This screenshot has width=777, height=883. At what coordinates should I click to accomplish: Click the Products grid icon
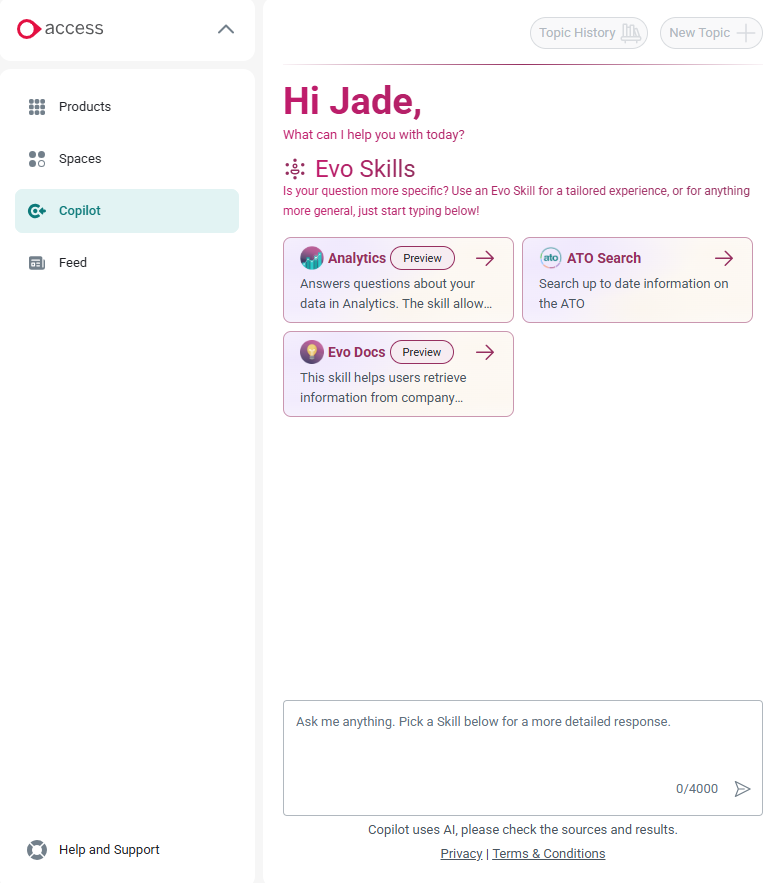pos(37,106)
